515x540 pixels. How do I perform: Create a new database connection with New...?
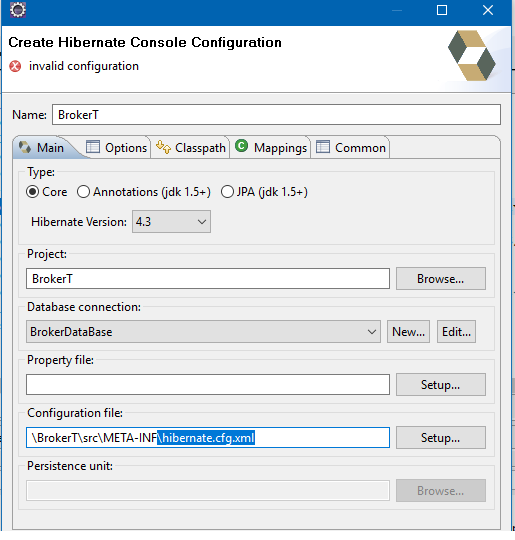pyautogui.click(x=408, y=332)
